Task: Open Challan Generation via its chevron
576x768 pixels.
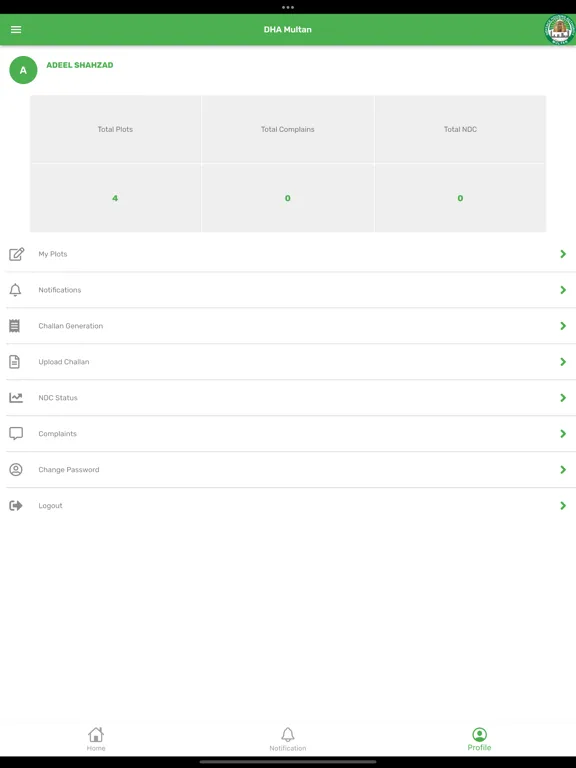Action: (563, 326)
